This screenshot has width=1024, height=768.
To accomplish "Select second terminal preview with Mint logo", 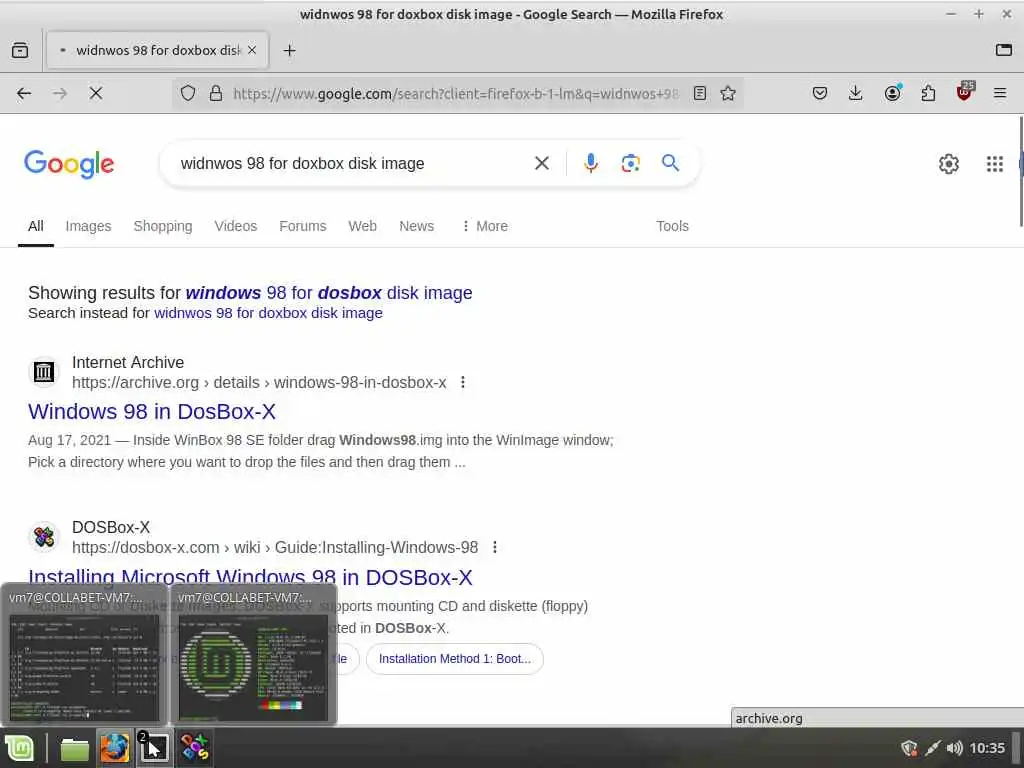I will [x=253, y=655].
